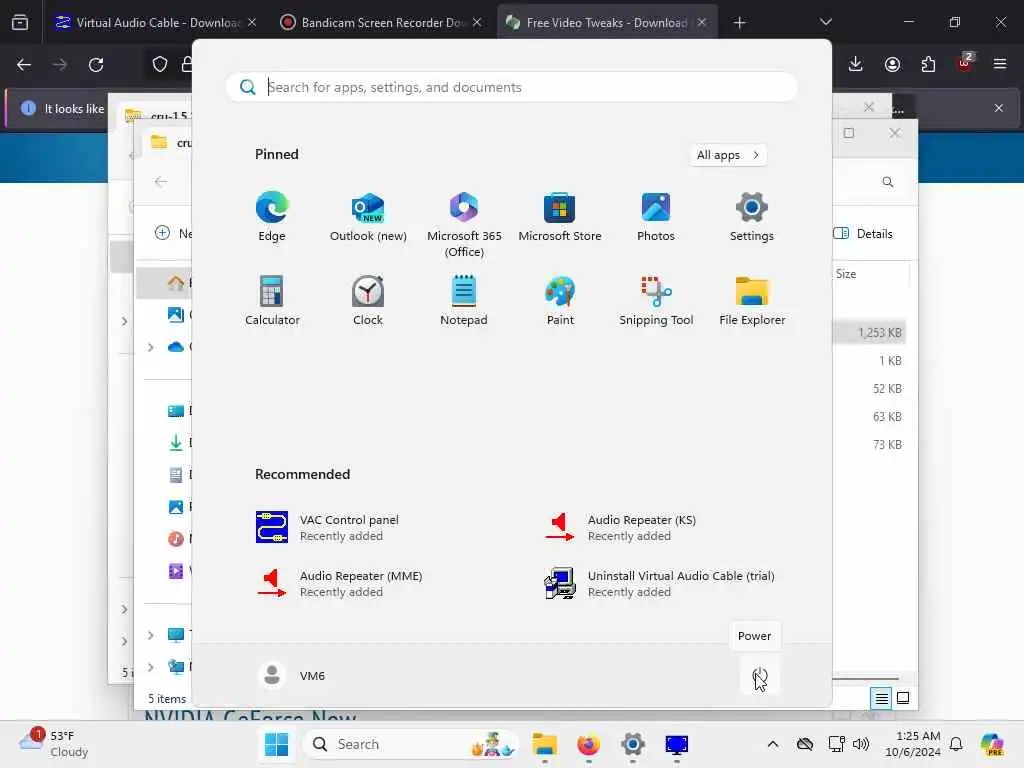This screenshot has height=768, width=1024.
Task: Open a new browser tab
Action: pyautogui.click(x=739, y=22)
